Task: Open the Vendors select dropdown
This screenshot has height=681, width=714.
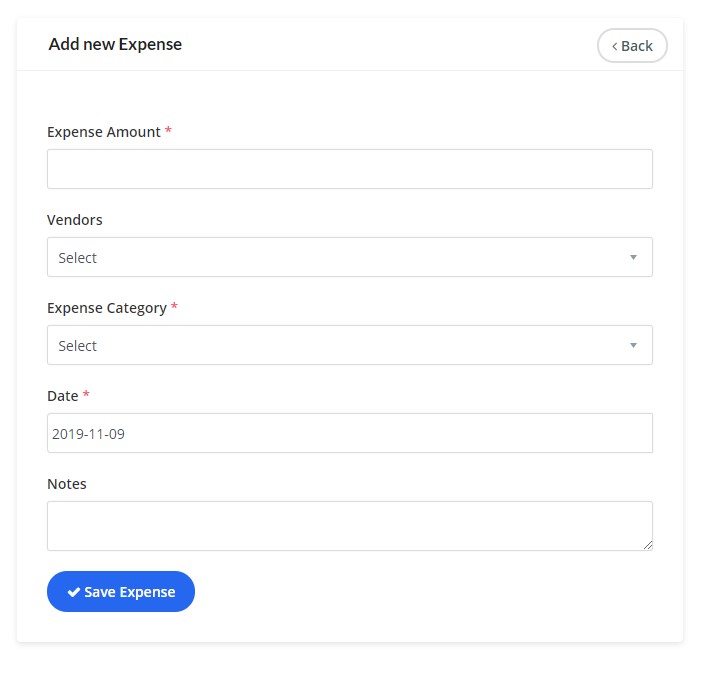Action: [340, 257]
